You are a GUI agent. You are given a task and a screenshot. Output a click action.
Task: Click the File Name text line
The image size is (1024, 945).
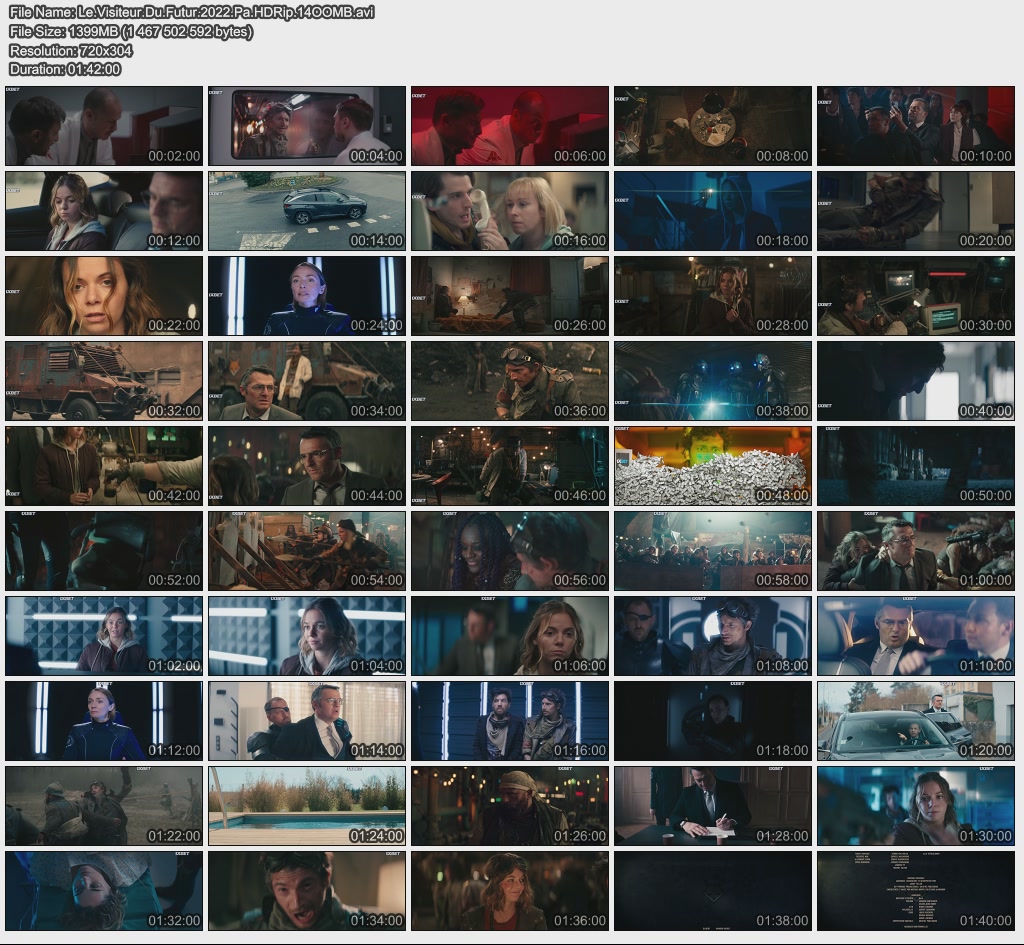click(192, 13)
